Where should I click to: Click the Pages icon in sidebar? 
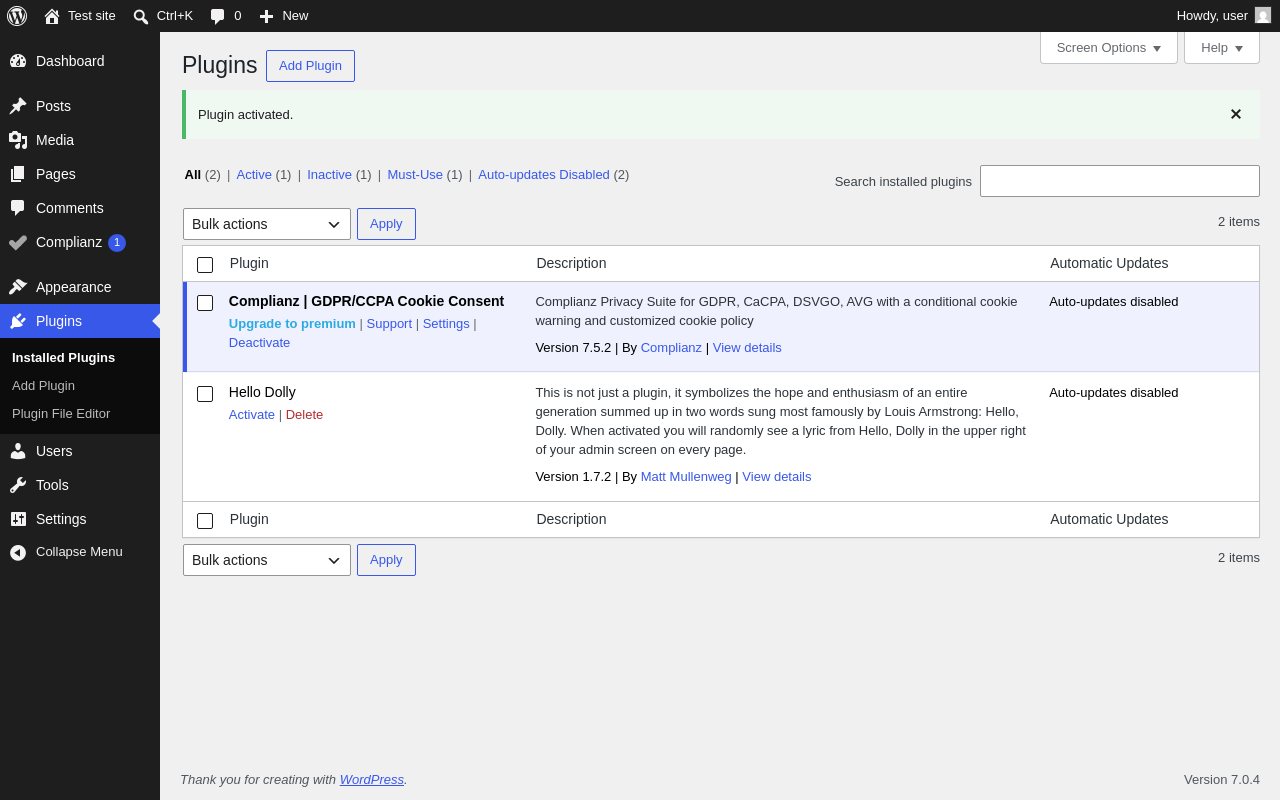click(18, 174)
